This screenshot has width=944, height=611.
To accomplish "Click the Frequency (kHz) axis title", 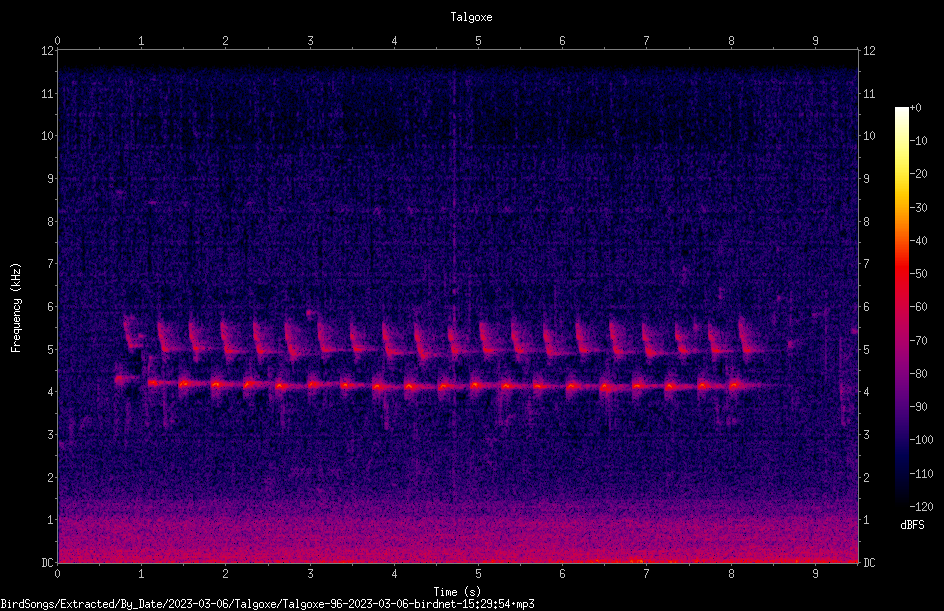I will [16, 308].
